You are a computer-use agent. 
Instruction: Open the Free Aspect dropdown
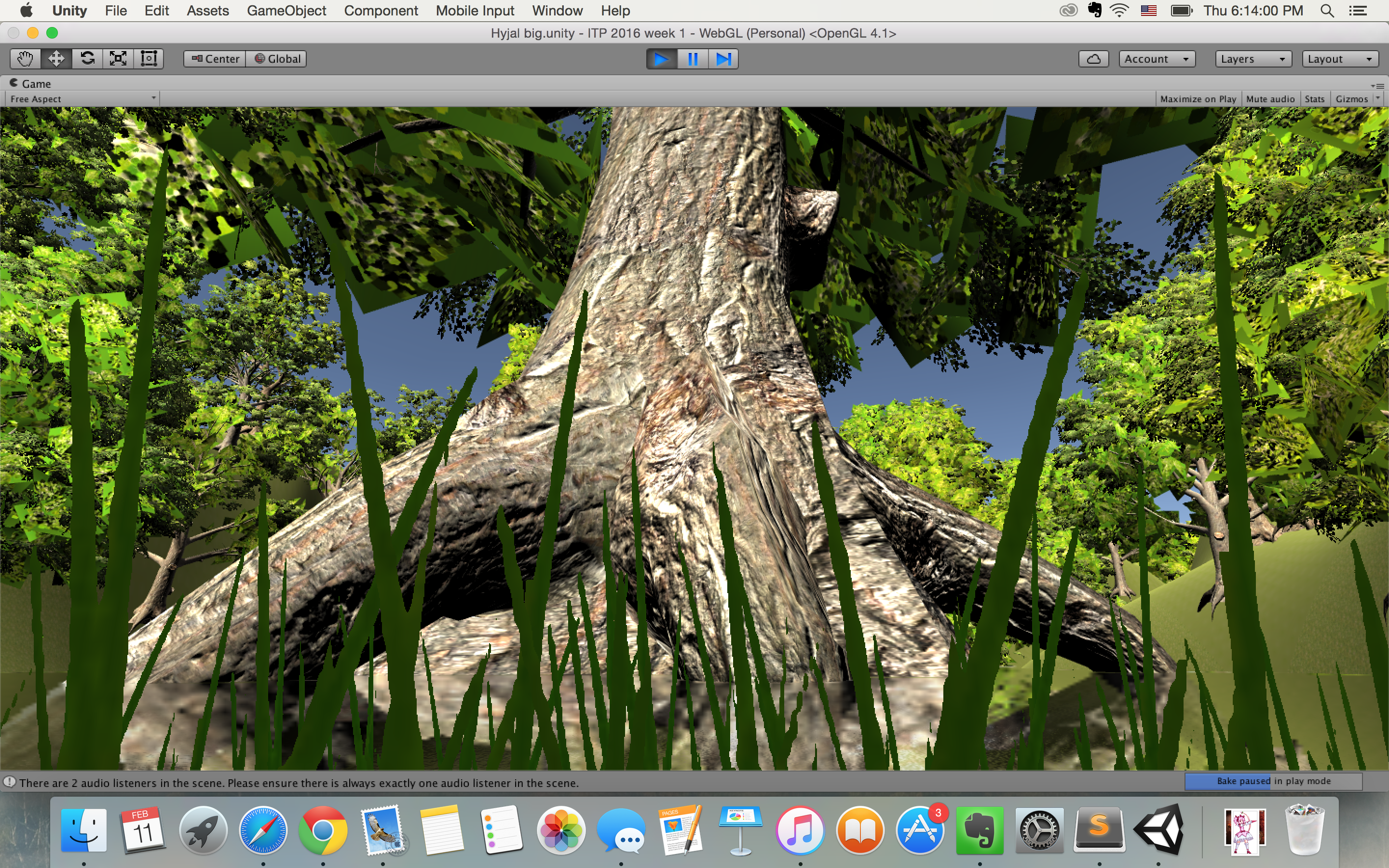[82, 99]
